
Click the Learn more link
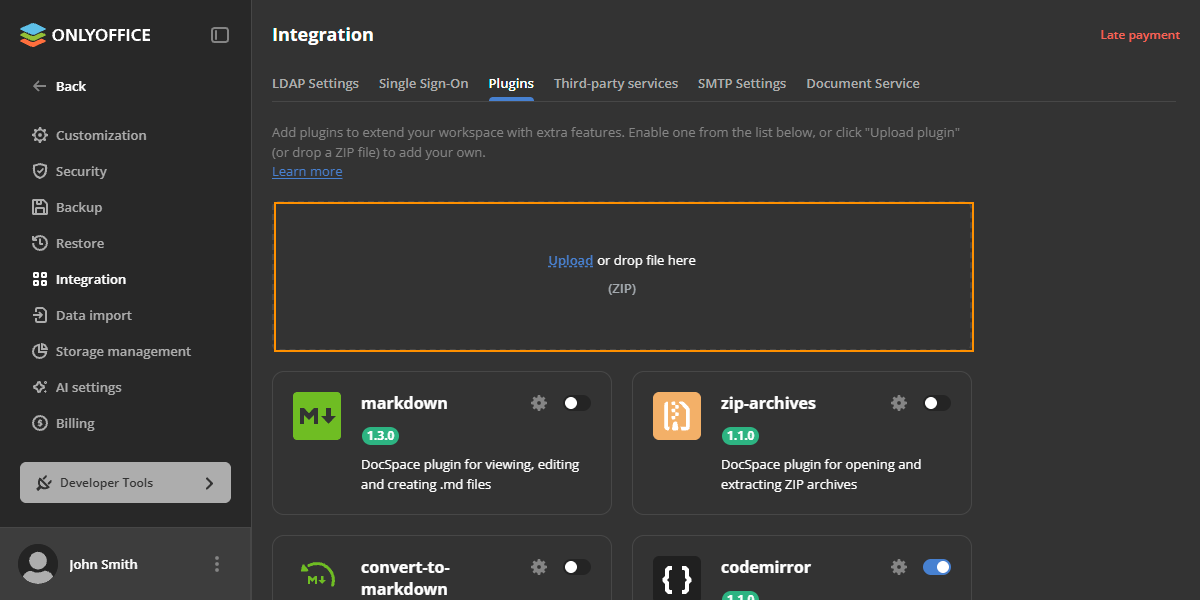[307, 172]
